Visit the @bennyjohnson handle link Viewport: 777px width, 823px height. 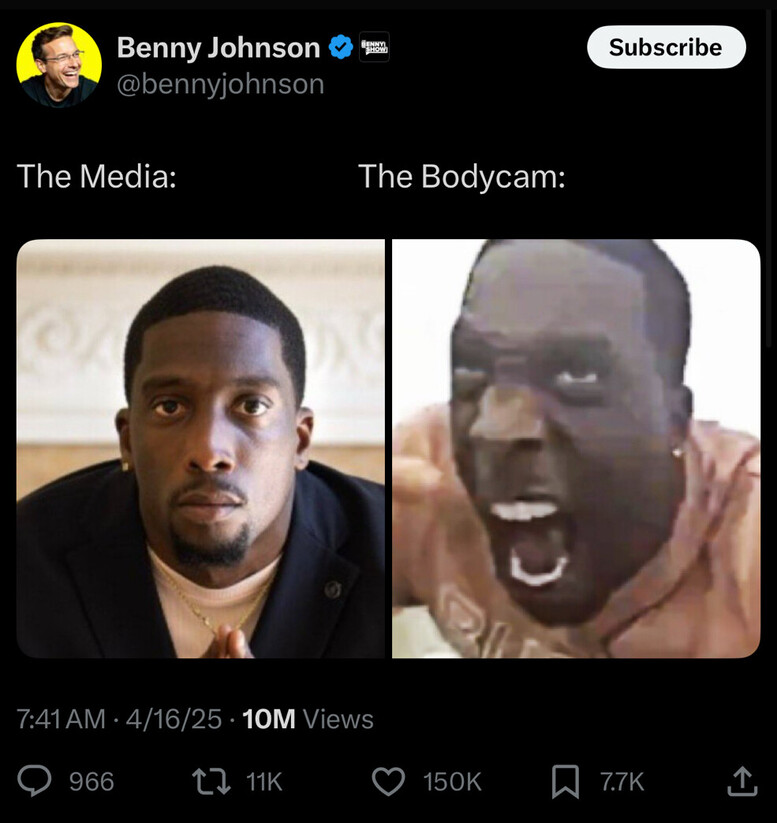(x=220, y=85)
